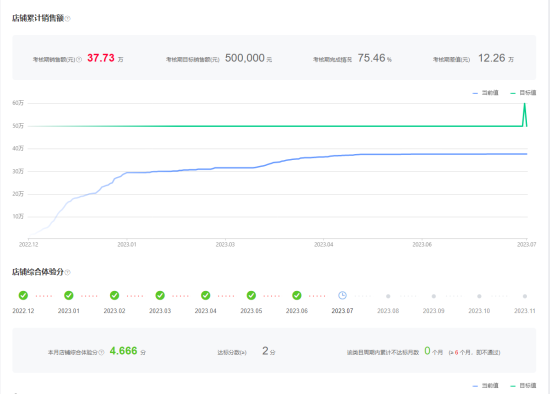This screenshot has width=550, height=394.
Task: Click the 40万 y-axis label
Action: (18, 148)
